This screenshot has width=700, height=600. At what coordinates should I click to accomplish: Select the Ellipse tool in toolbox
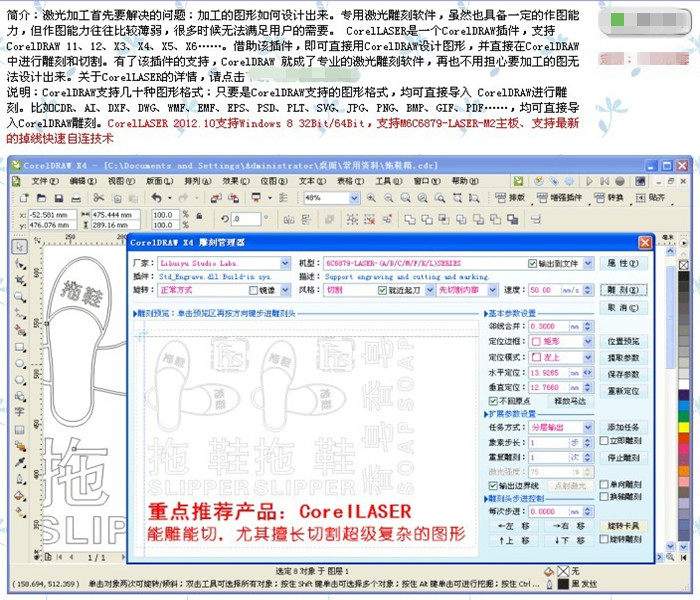point(20,363)
